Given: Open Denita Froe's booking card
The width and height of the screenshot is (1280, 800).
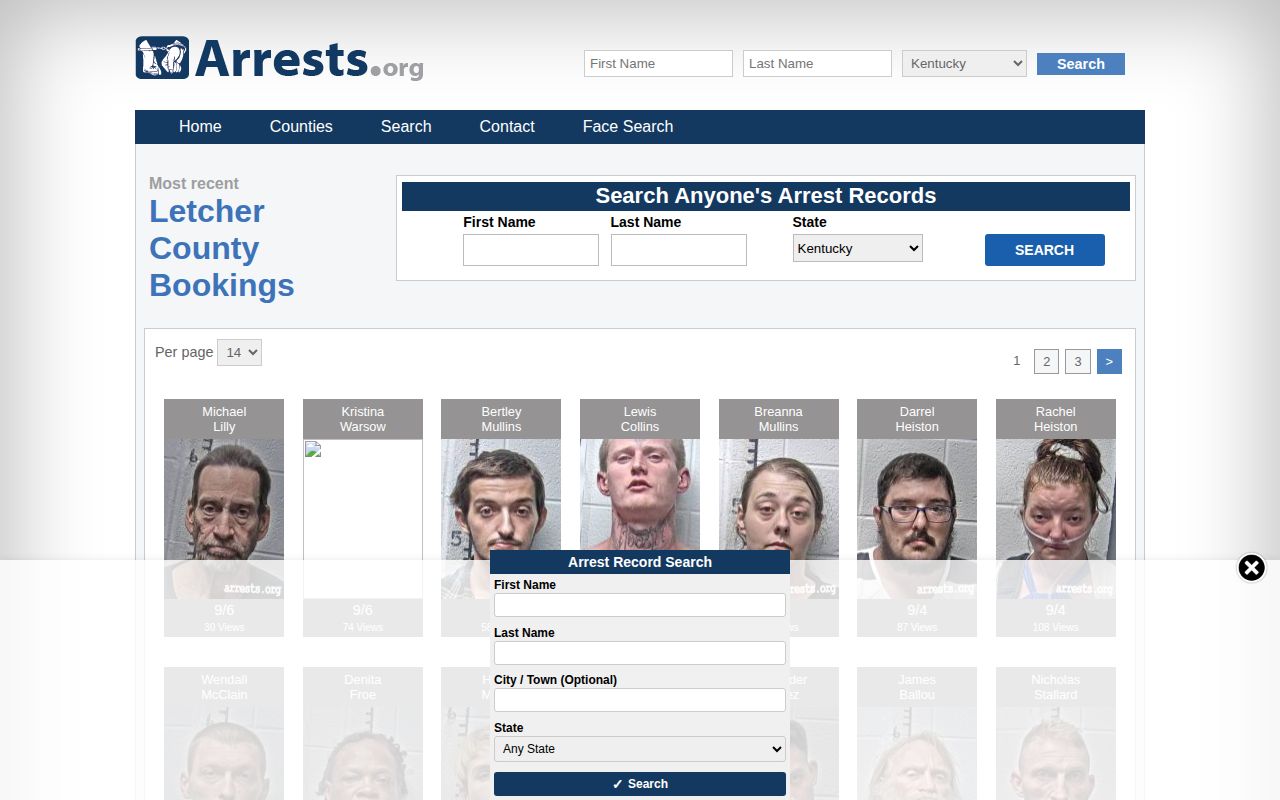Looking at the screenshot, I should pos(363,733).
